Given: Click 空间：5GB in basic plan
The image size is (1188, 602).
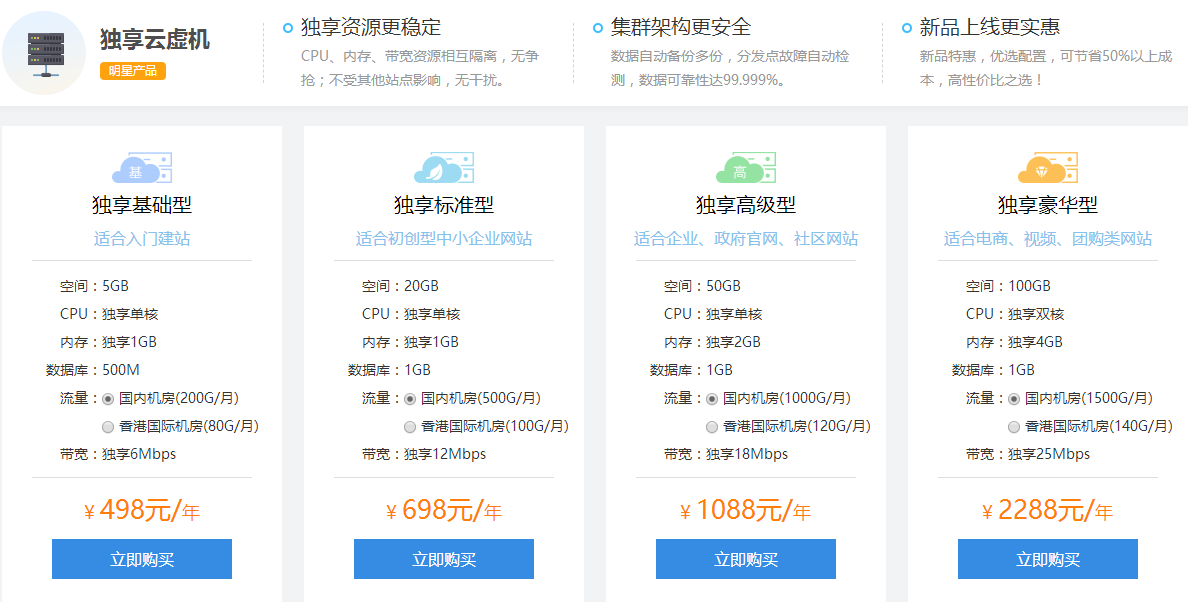Looking at the screenshot, I should 94,286.
